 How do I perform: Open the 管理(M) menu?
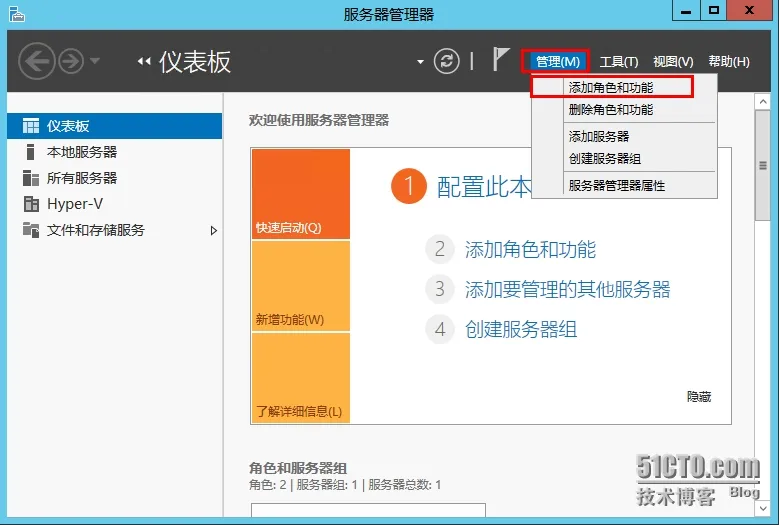(557, 62)
